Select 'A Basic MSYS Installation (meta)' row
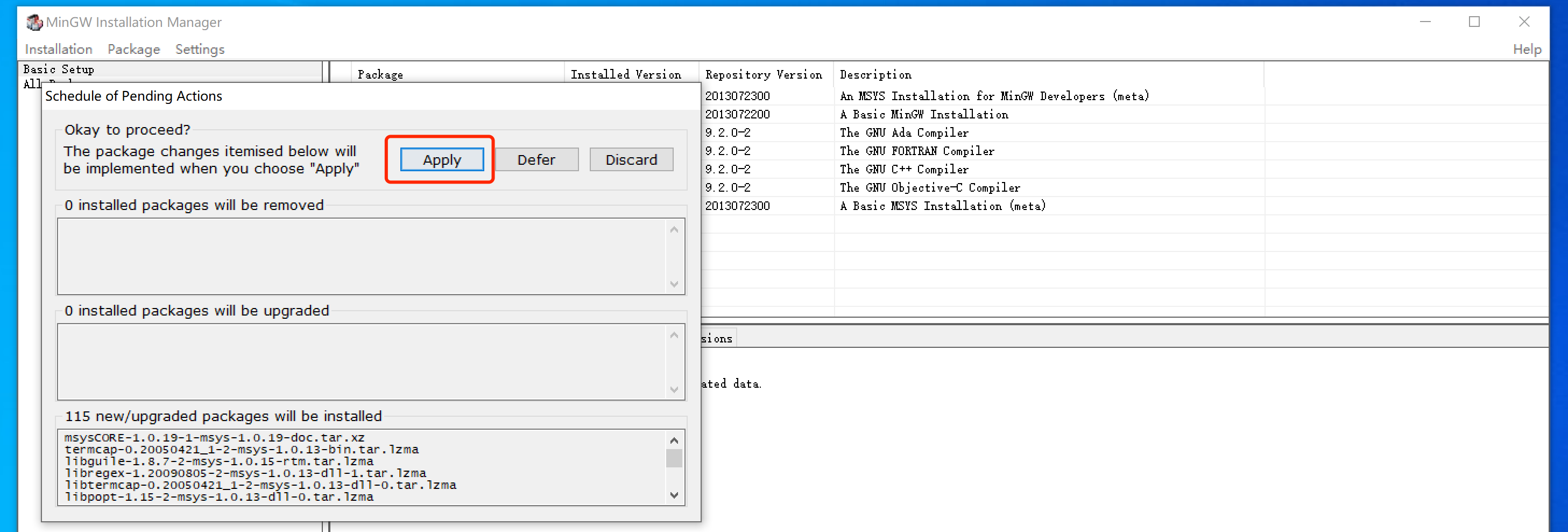 click(1124, 205)
